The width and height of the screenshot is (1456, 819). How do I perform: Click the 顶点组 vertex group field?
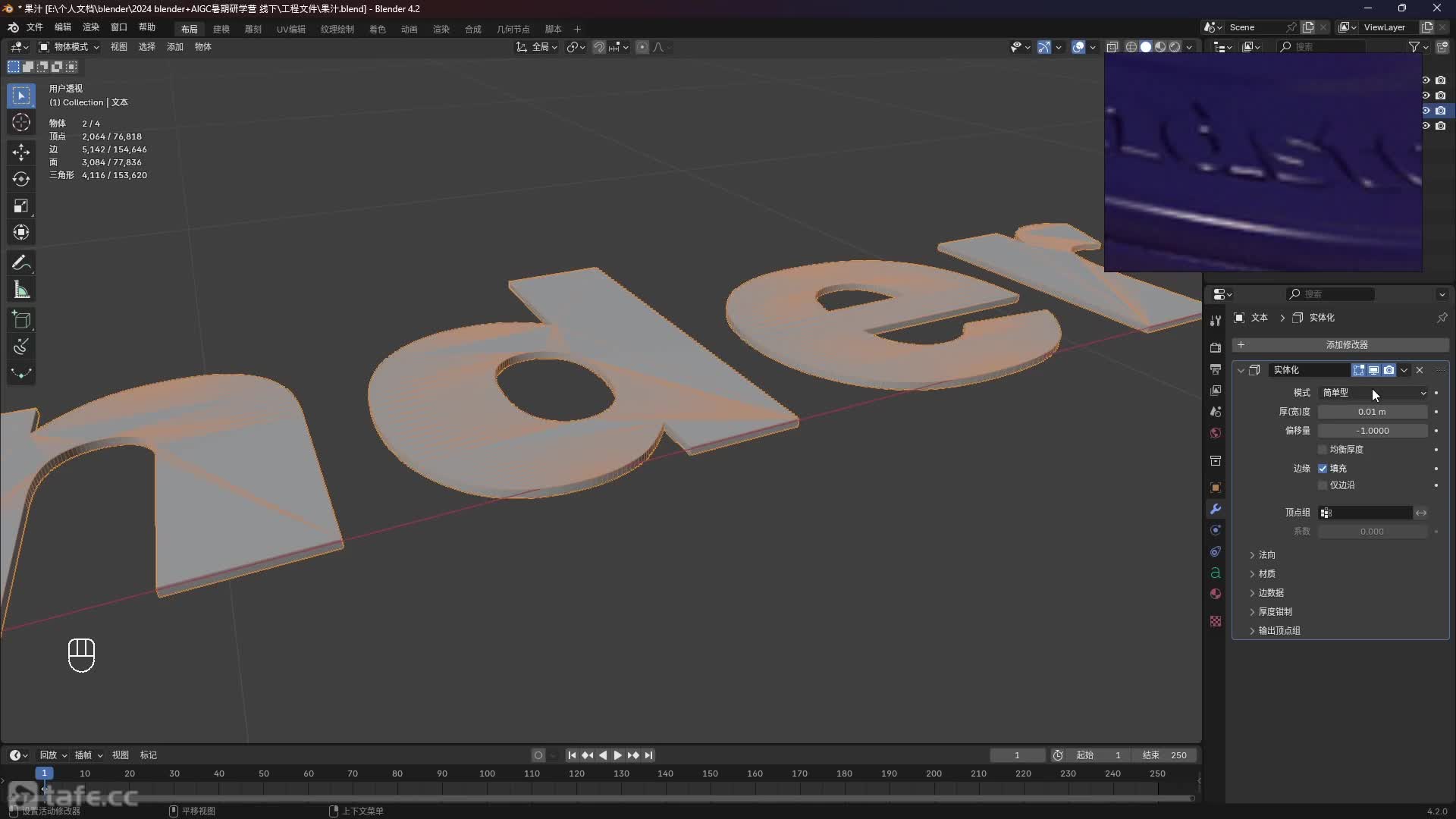pyautogui.click(x=1365, y=513)
